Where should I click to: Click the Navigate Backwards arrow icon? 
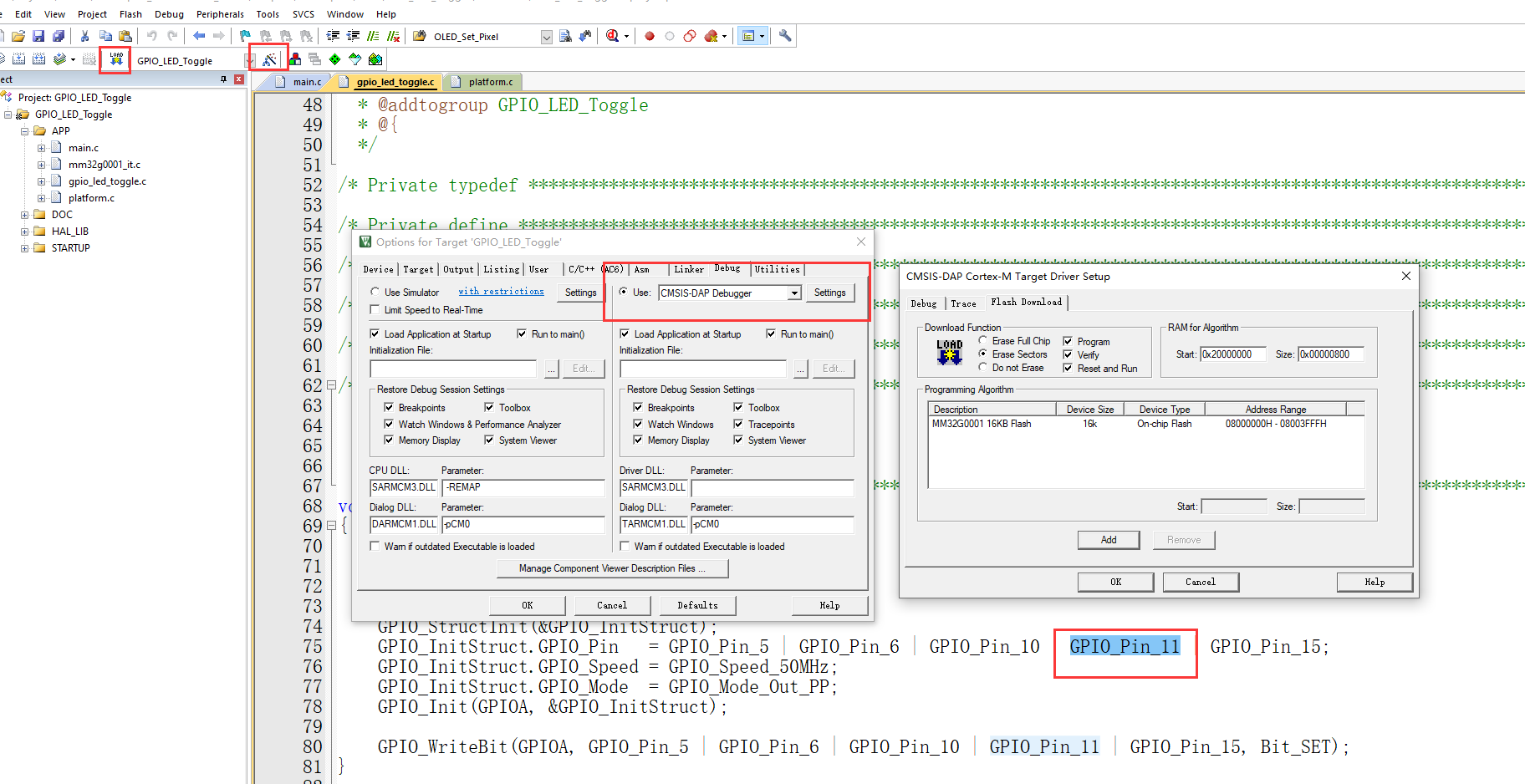click(199, 36)
